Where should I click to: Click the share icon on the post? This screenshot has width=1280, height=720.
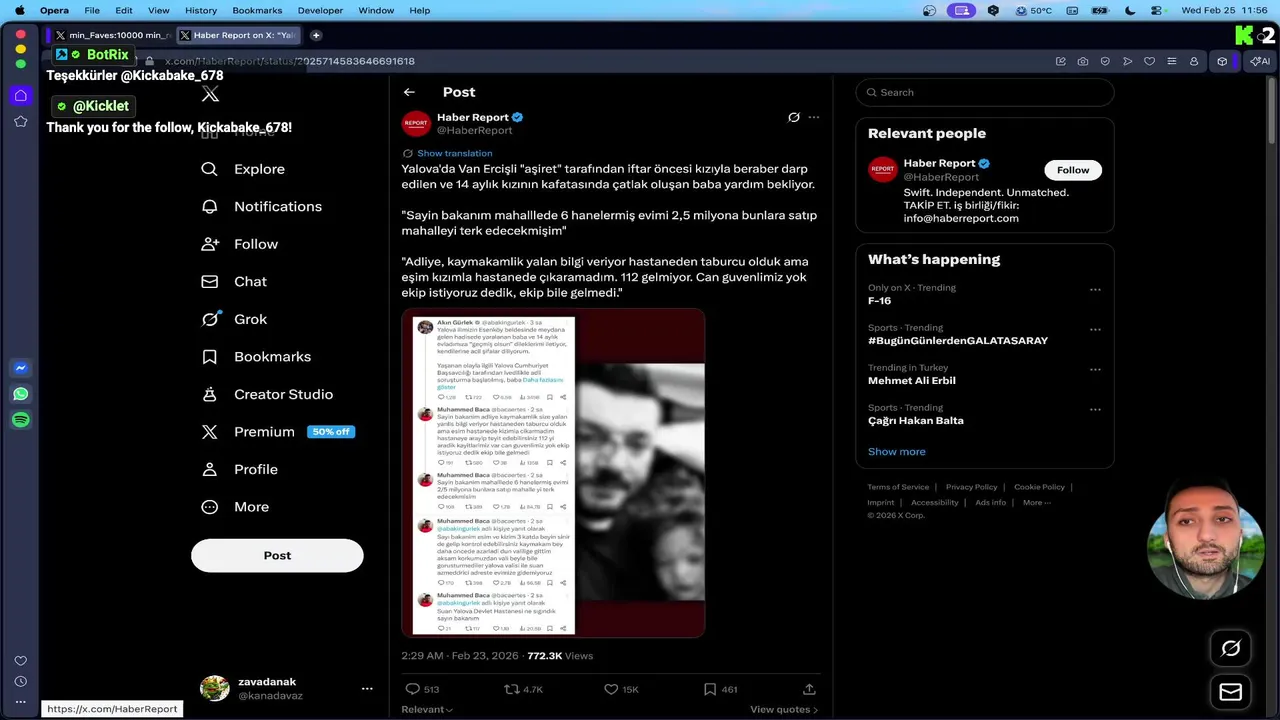pyautogui.click(x=810, y=689)
